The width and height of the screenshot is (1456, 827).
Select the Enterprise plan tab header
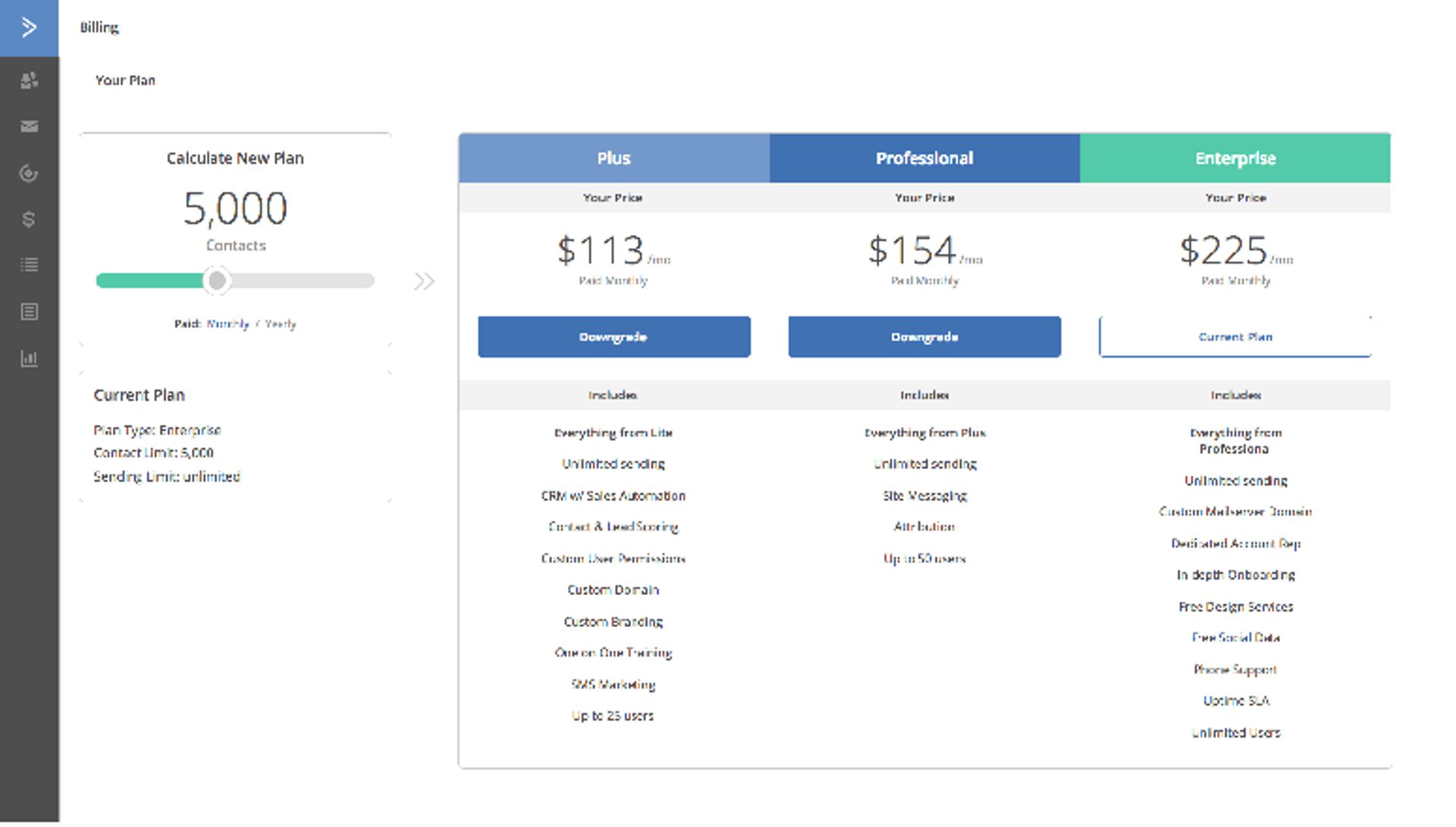click(1235, 158)
